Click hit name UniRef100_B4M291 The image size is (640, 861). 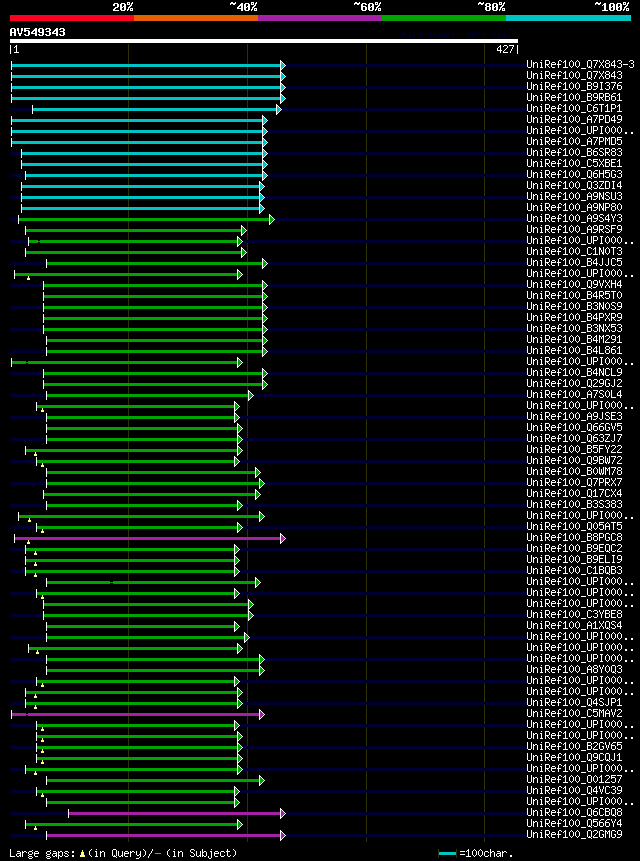(574, 339)
